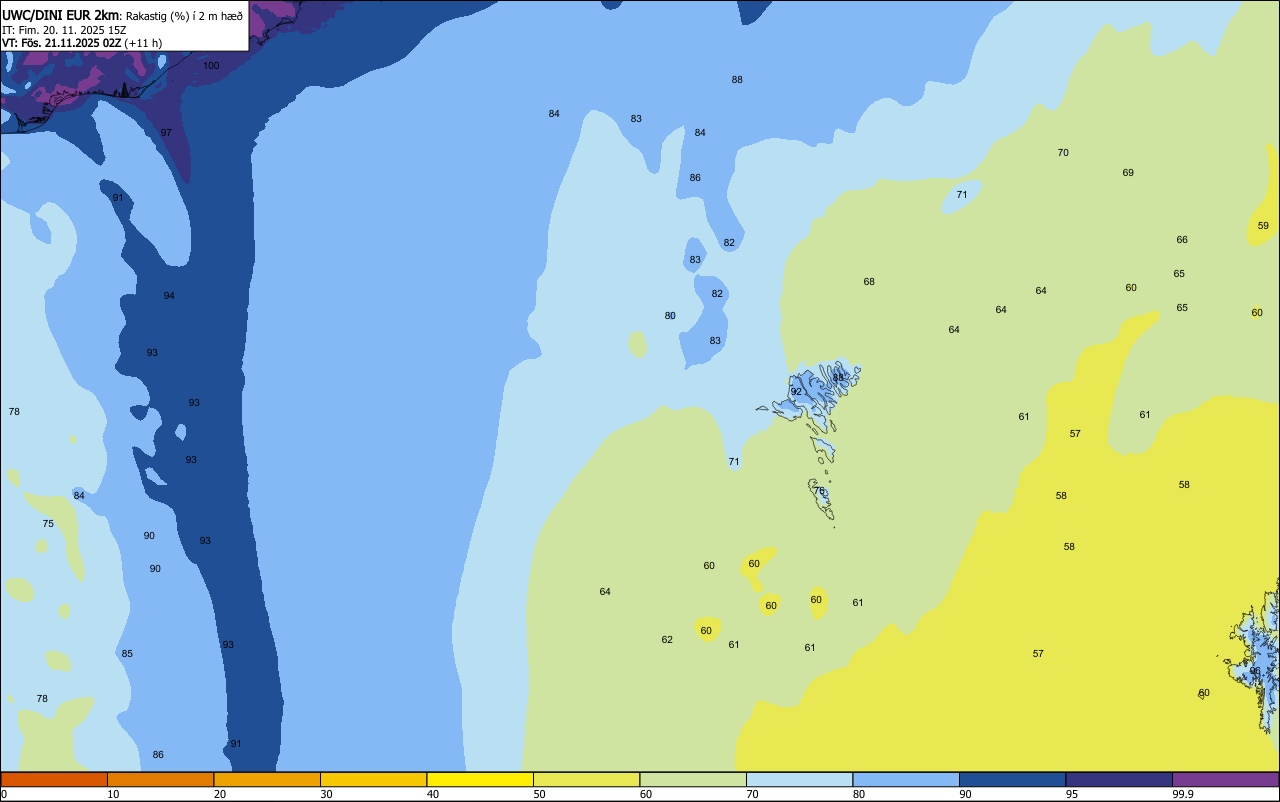Click the legend tick label '0'
Viewport: 1280px width, 802px height.
(4, 794)
